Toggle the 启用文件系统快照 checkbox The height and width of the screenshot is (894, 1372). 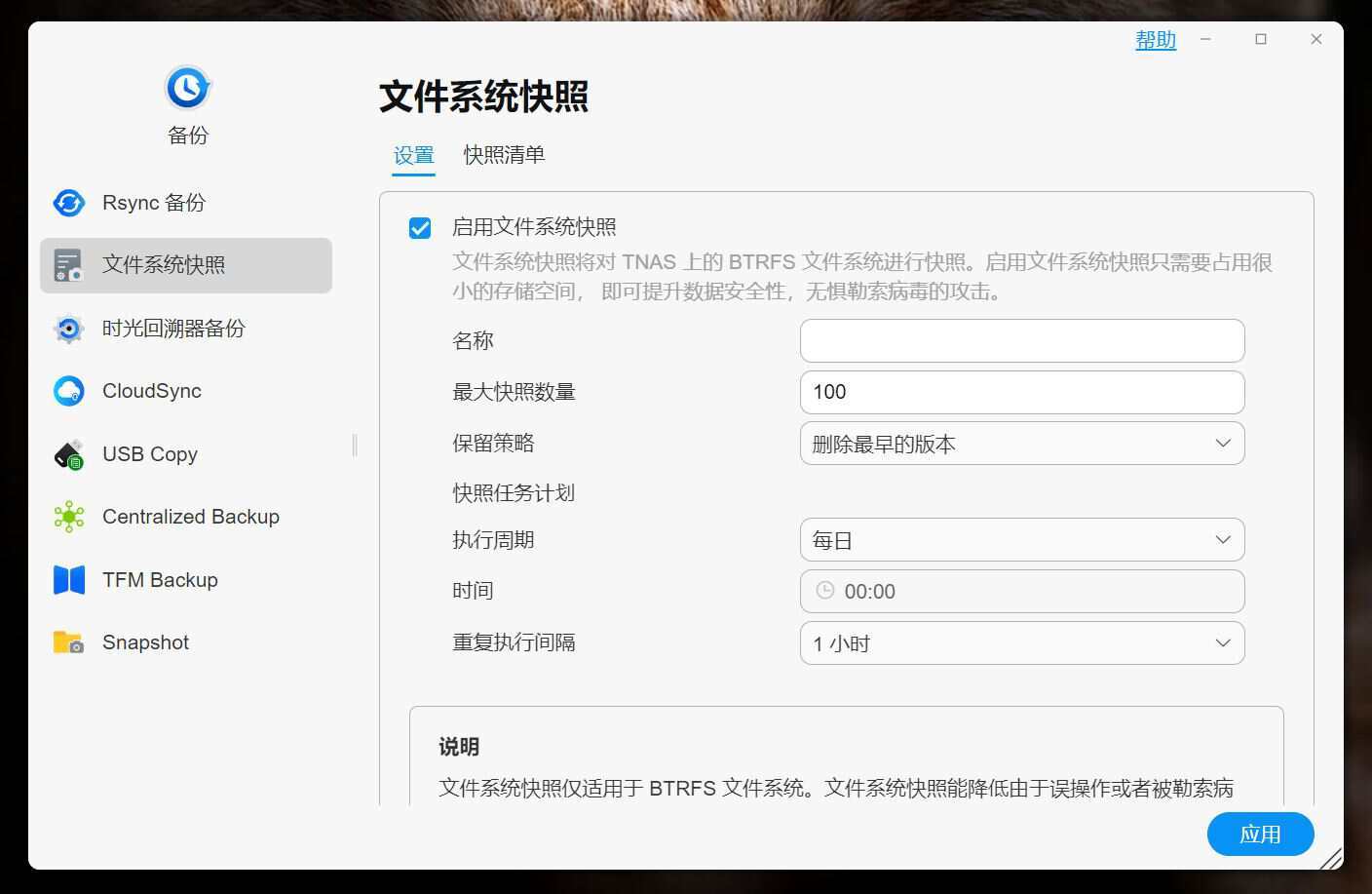pos(420,228)
